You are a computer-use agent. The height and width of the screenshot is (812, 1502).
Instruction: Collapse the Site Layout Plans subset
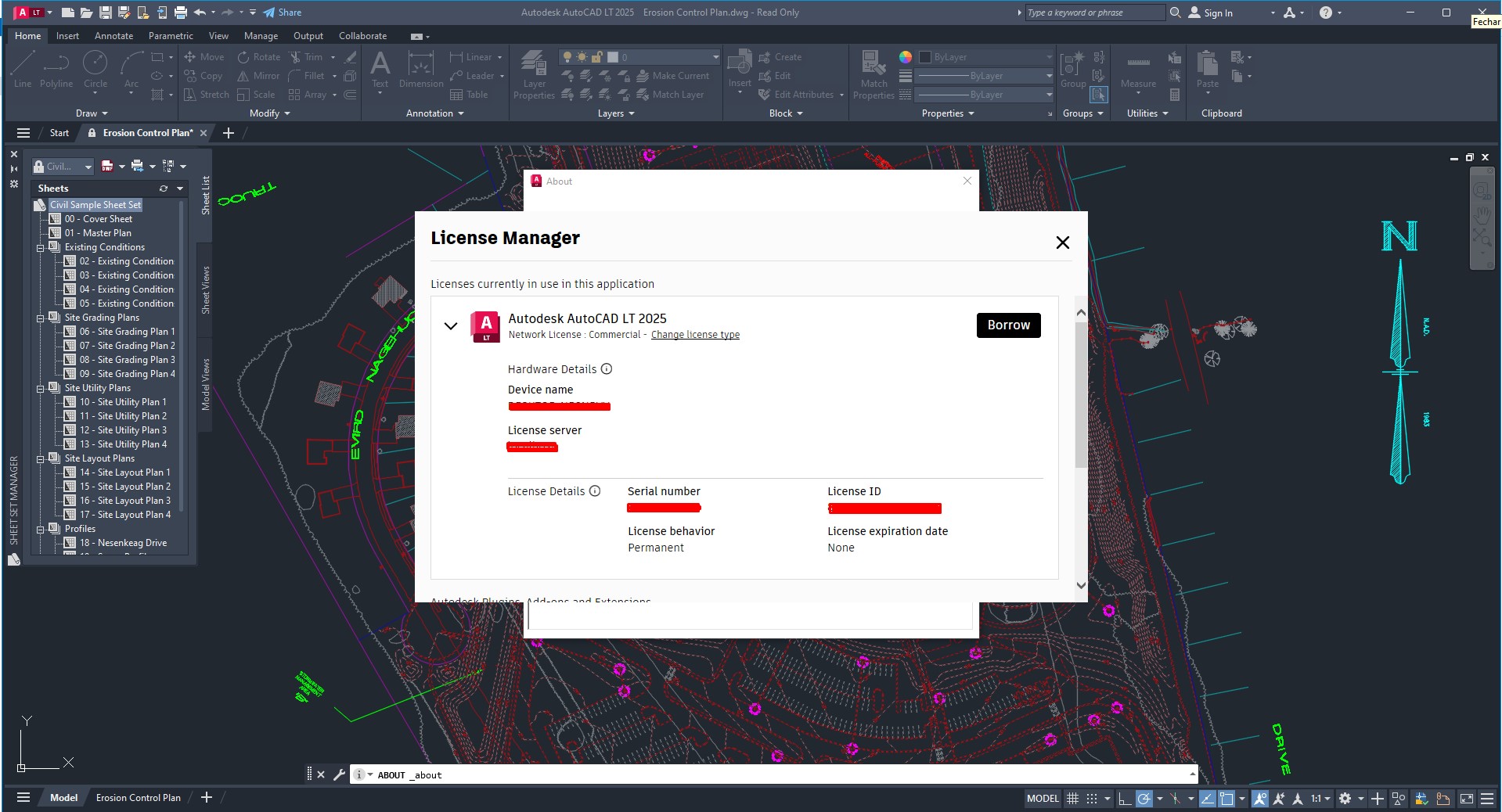pos(41,459)
